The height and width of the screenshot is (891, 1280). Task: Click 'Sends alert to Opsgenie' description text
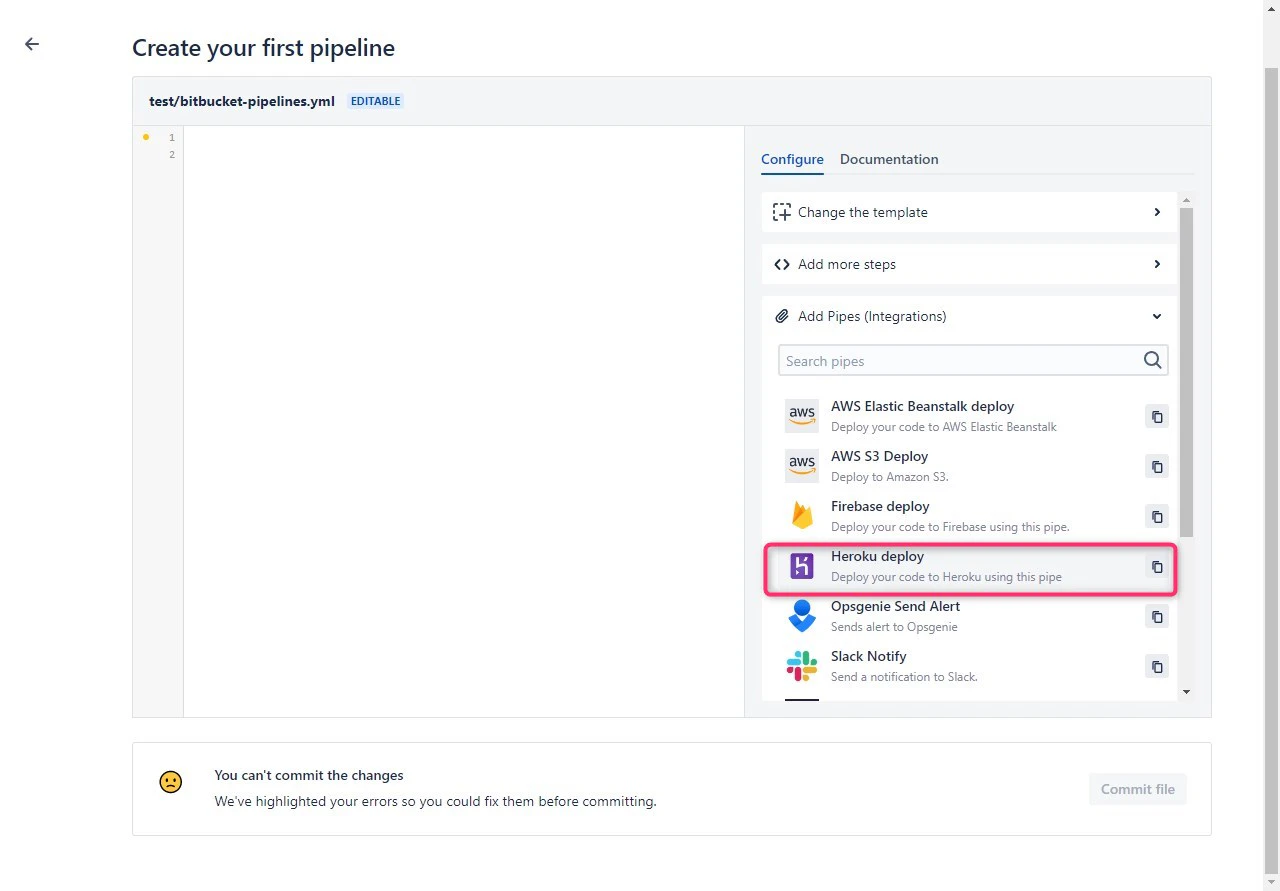click(894, 627)
